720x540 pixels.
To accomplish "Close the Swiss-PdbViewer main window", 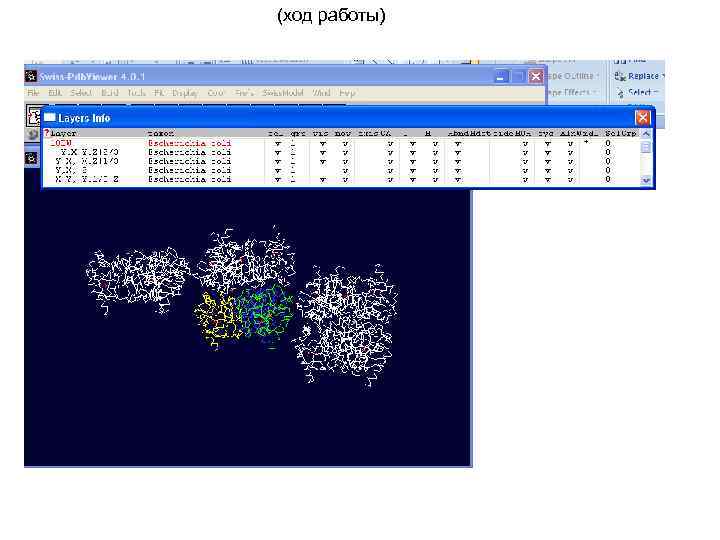I will point(535,77).
